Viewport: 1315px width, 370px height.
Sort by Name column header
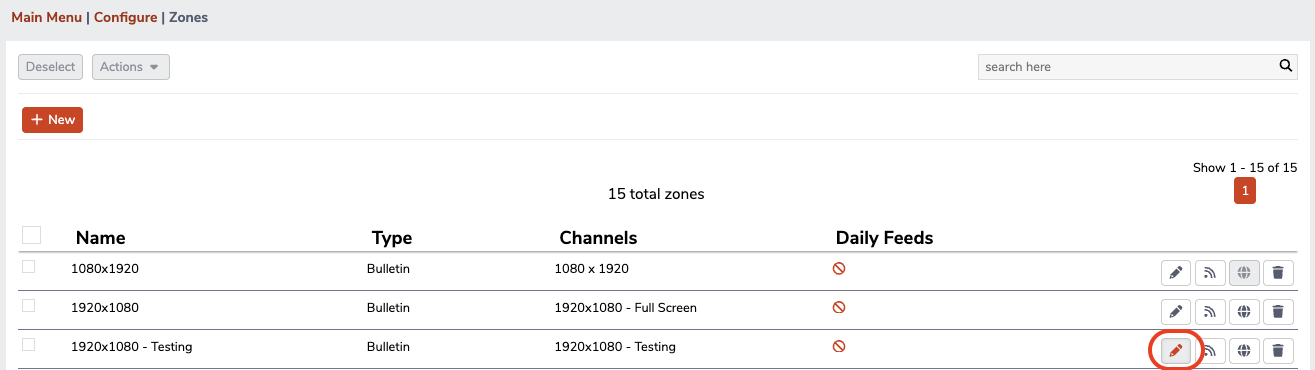click(100, 238)
